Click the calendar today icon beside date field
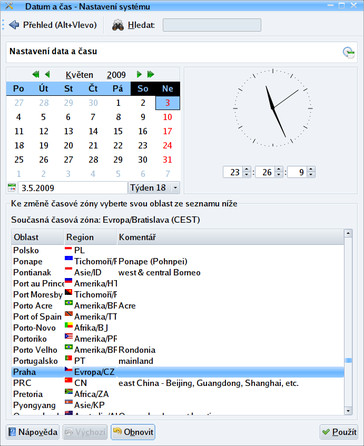Viewport: 364px width, 446px height. (12, 188)
